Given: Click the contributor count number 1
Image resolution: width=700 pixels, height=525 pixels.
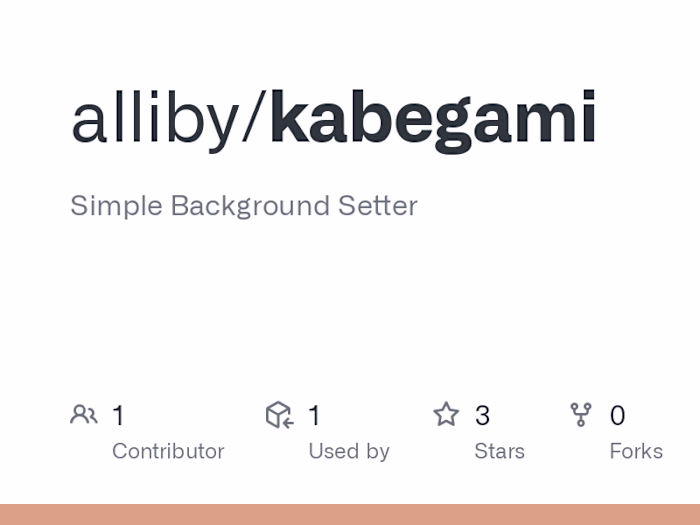Looking at the screenshot, I should pos(118,415).
